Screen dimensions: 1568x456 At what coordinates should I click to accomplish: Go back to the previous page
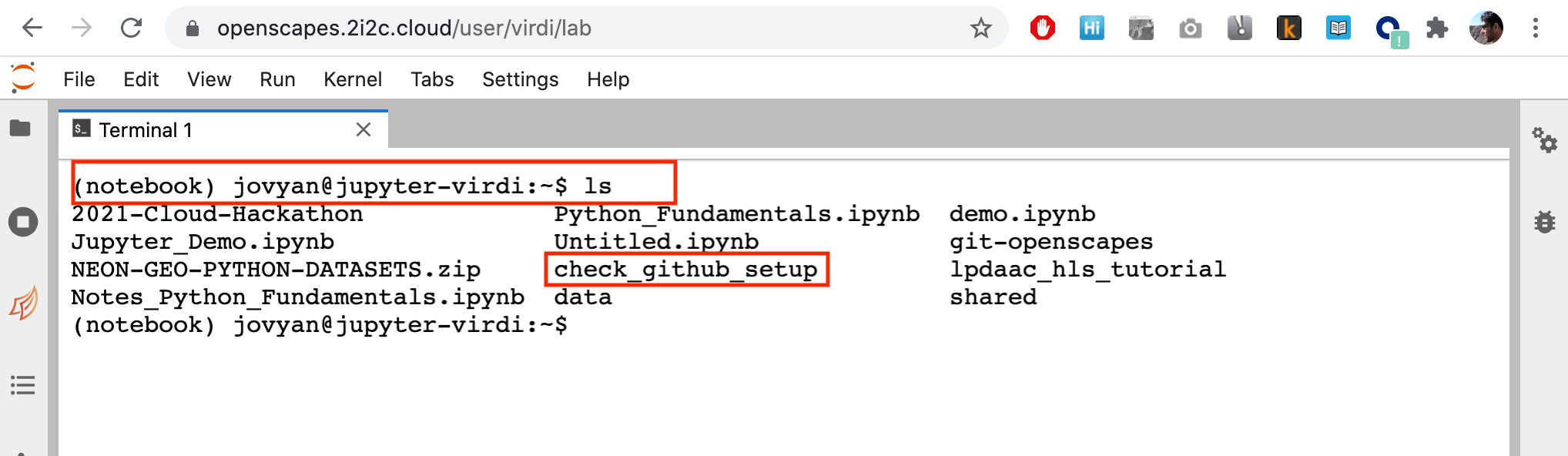coord(32,28)
